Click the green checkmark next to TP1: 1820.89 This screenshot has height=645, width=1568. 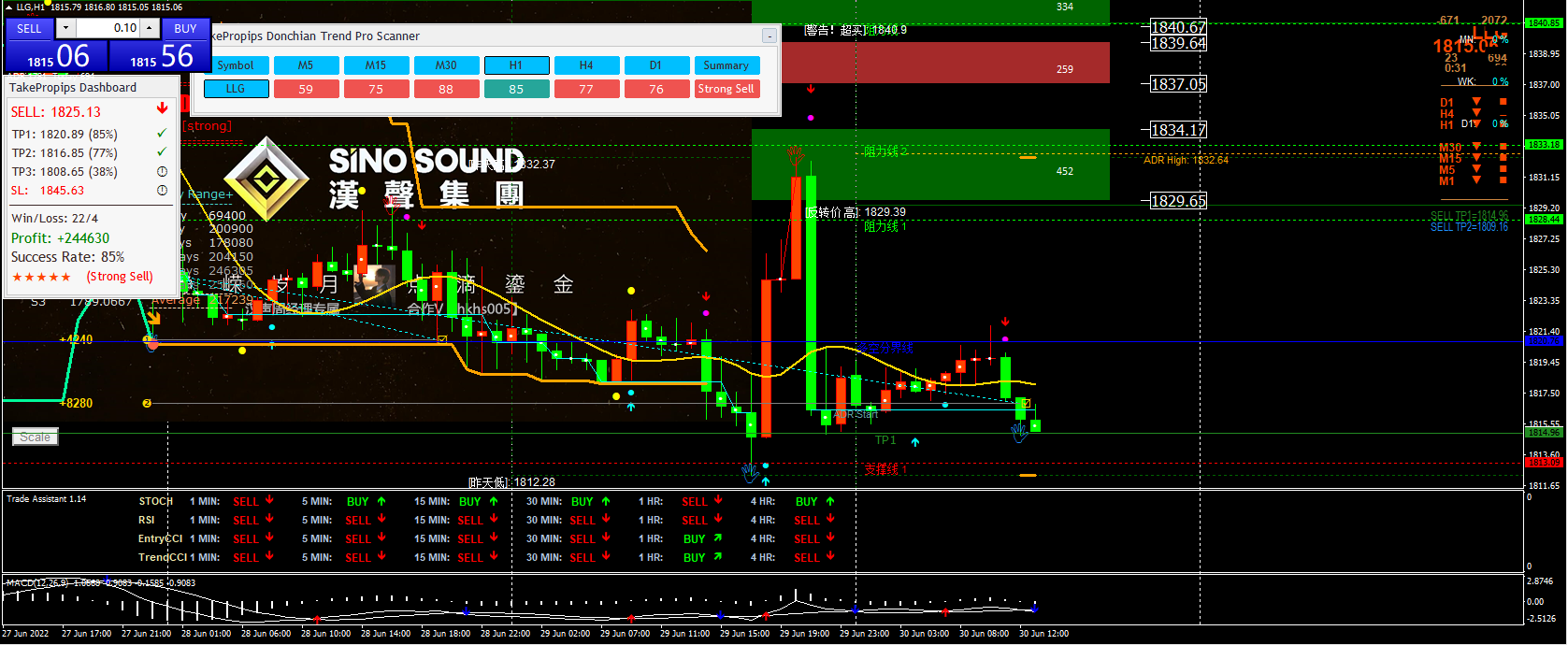click(162, 134)
